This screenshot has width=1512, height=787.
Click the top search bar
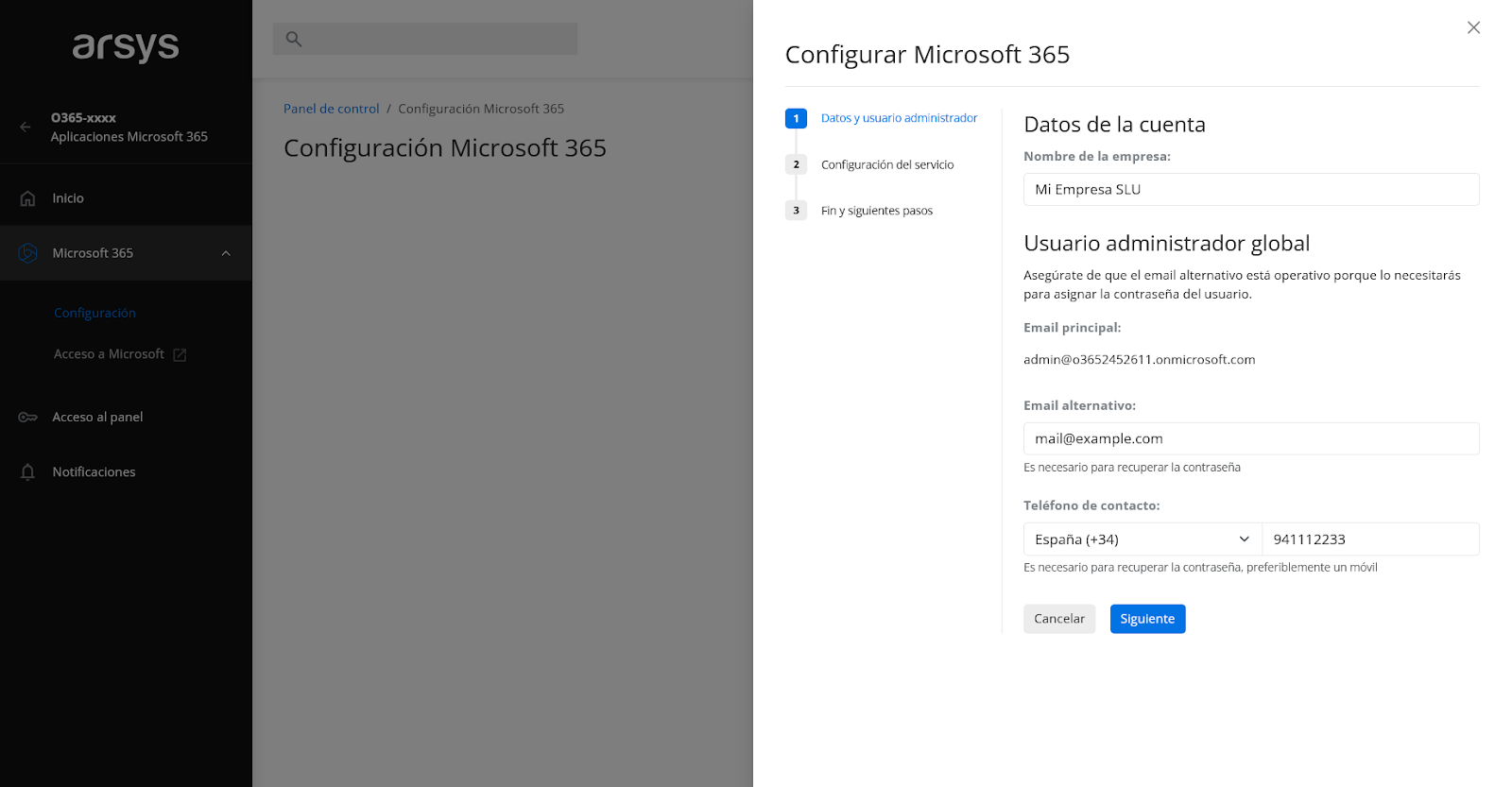pyautogui.click(x=425, y=39)
